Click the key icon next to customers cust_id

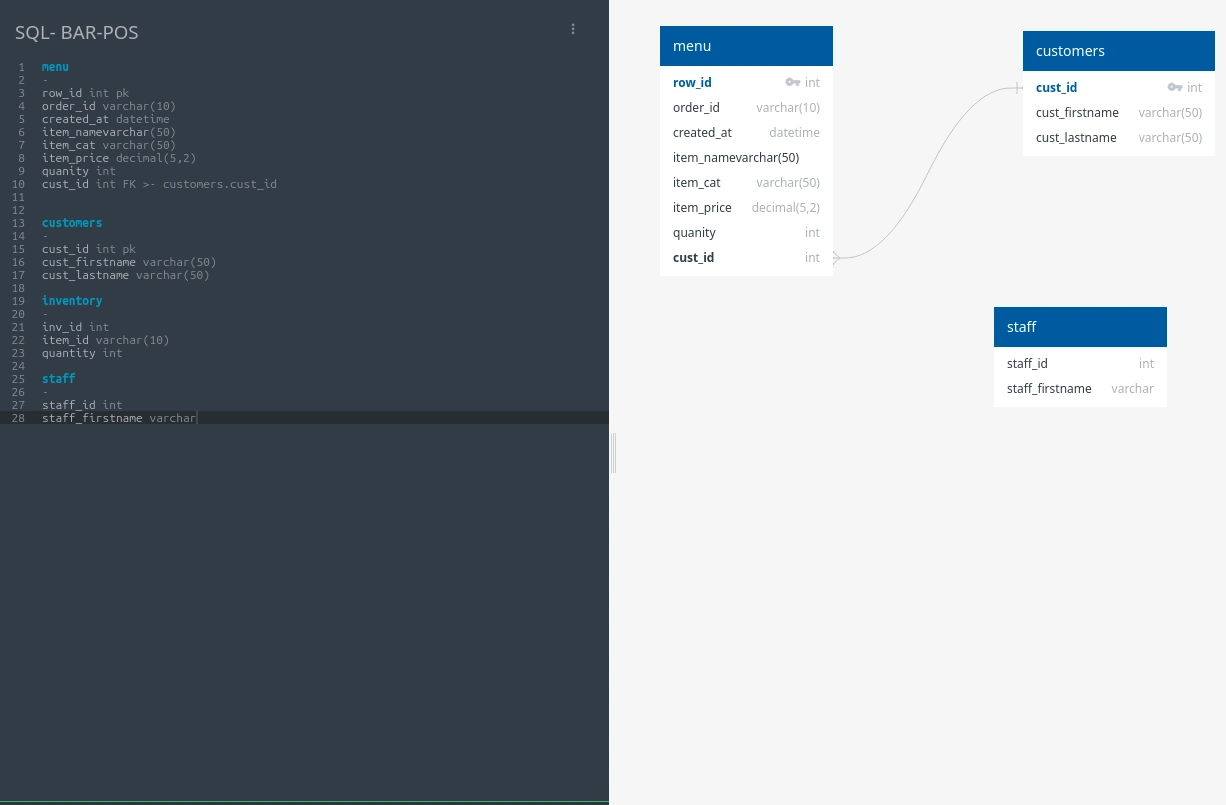click(x=1174, y=88)
